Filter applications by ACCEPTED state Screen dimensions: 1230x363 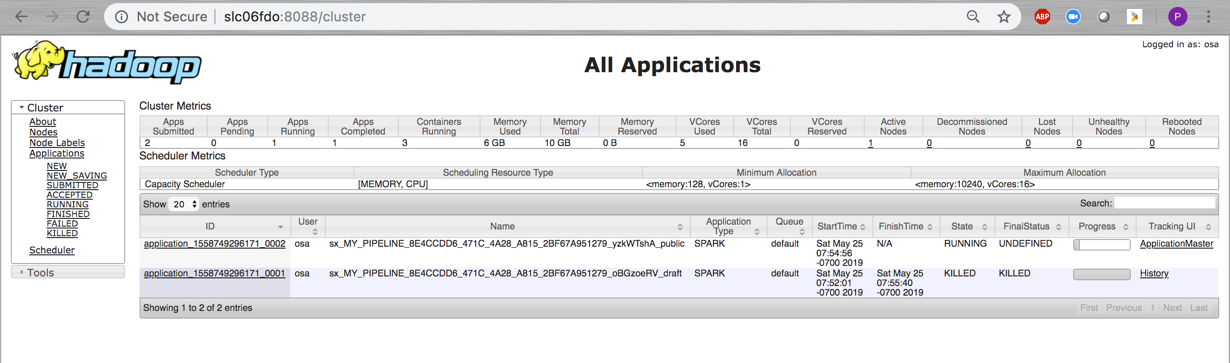70,195
